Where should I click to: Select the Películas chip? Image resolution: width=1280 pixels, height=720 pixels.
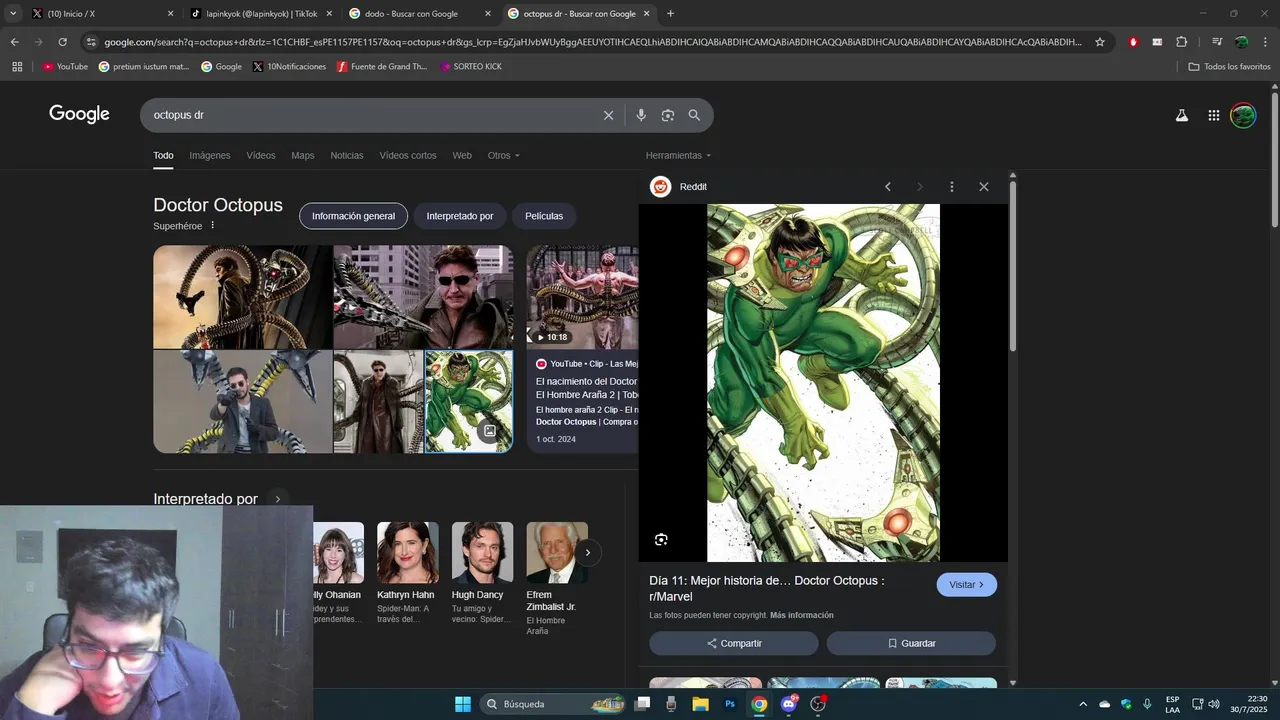544,216
